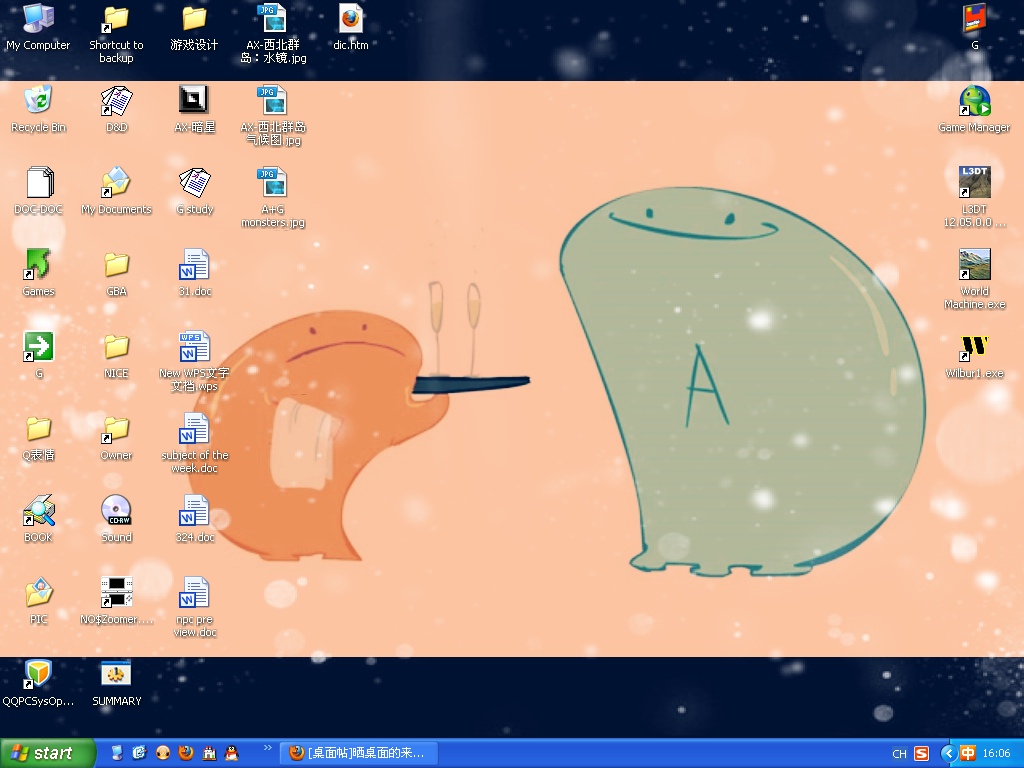Select the QQPCSysOp shield shortcut
This screenshot has width=1024, height=768.
tap(38, 684)
